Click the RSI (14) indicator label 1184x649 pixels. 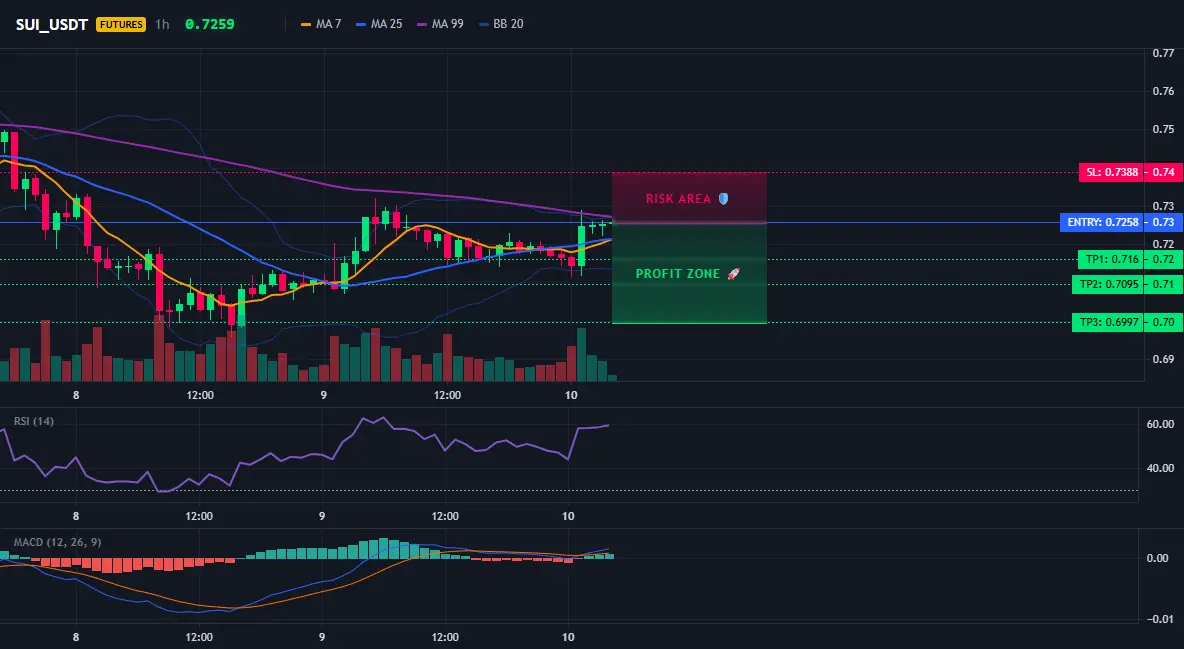pyautogui.click(x=34, y=421)
